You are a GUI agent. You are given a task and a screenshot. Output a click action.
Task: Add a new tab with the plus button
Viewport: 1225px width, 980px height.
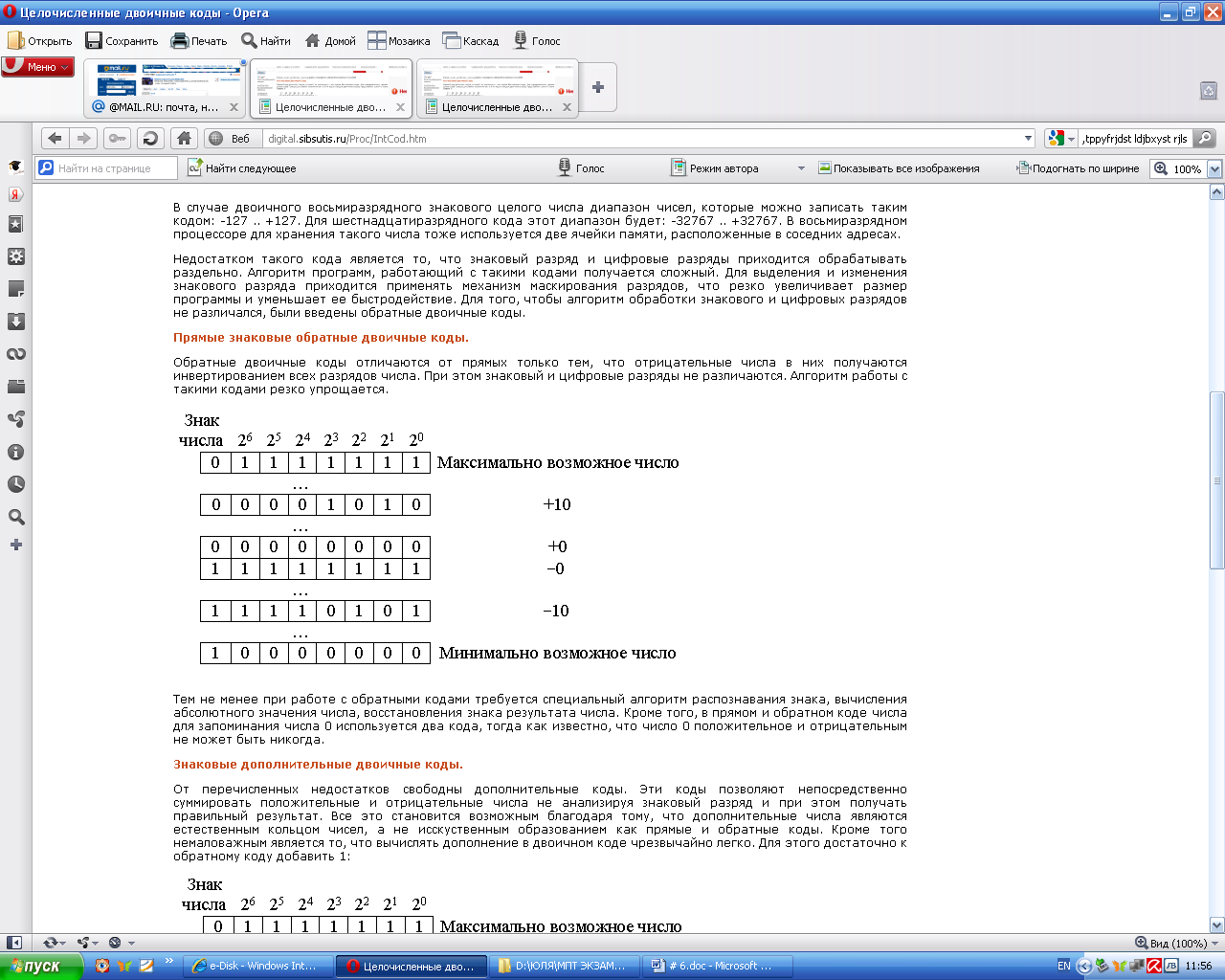click(598, 87)
